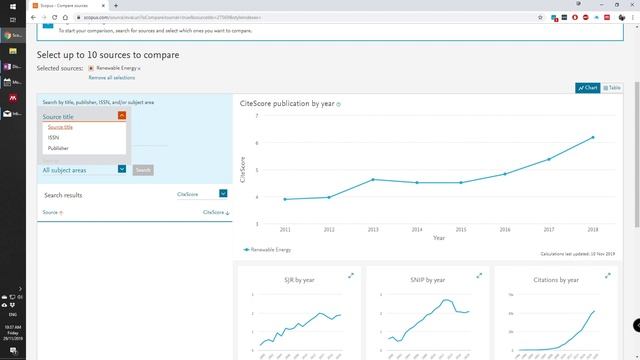The image size is (640, 360).
Task: Open the red circle Opera-style extension
Action: click(x=575, y=18)
